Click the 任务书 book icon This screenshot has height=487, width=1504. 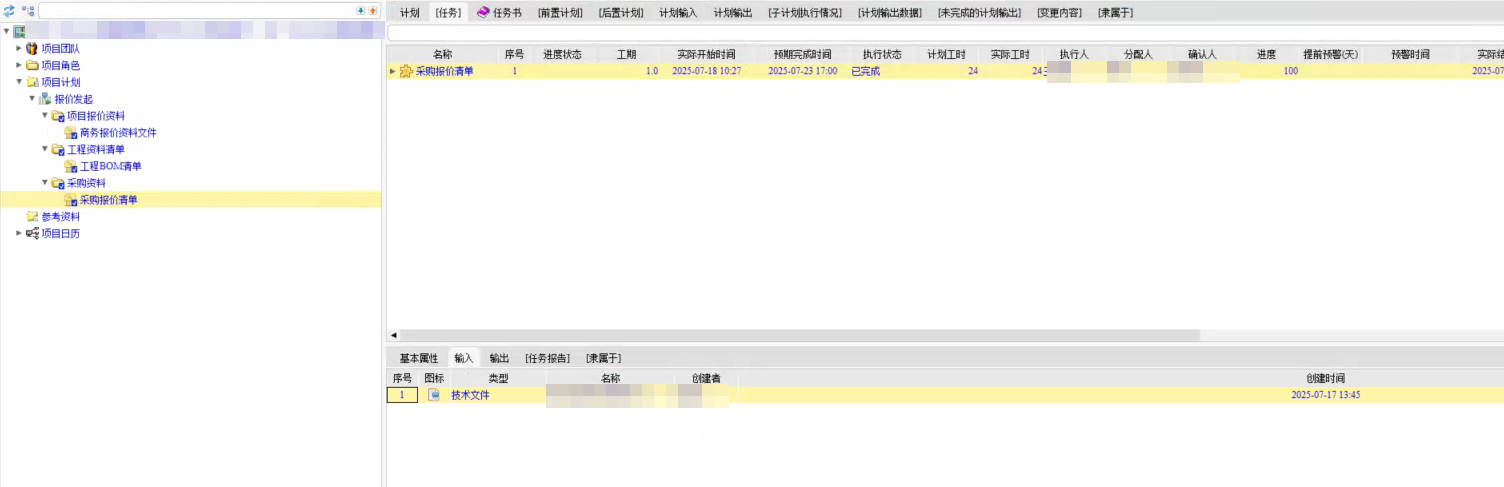(x=483, y=13)
